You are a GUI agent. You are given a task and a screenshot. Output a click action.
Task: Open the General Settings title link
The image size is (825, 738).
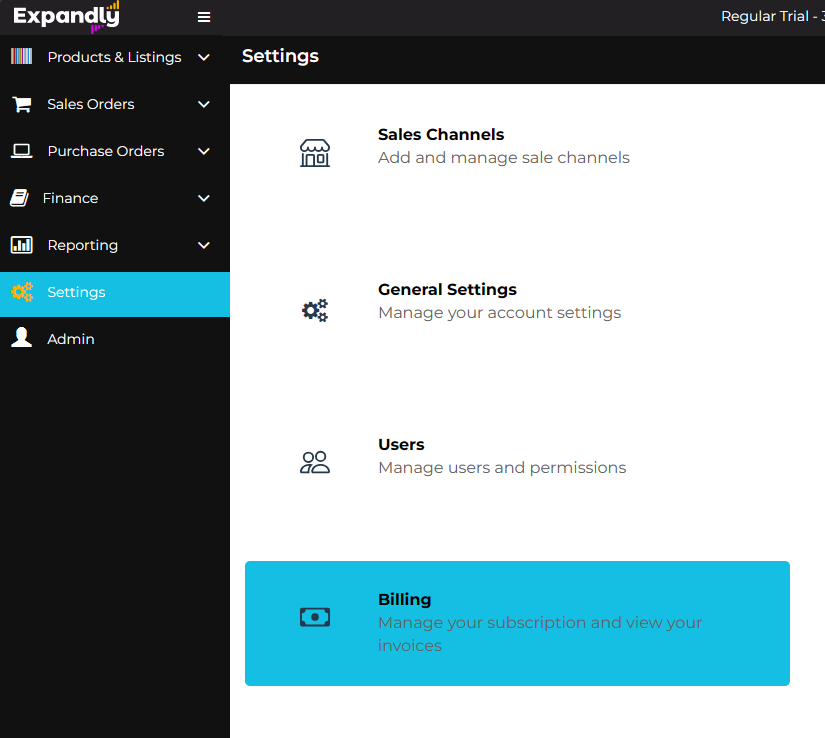[x=447, y=290]
